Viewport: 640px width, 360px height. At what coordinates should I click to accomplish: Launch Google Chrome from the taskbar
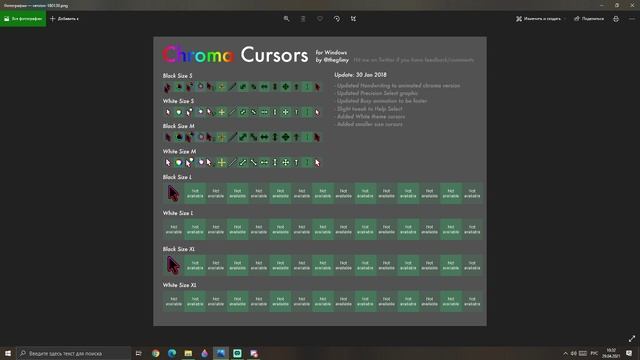point(156,353)
